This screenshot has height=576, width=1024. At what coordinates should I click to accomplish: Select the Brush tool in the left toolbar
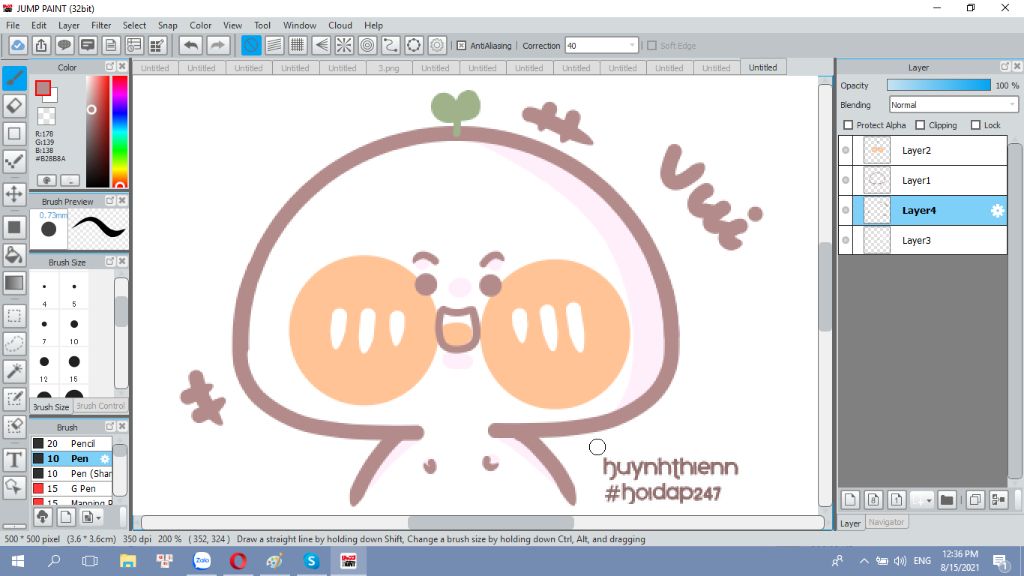pyautogui.click(x=14, y=78)
